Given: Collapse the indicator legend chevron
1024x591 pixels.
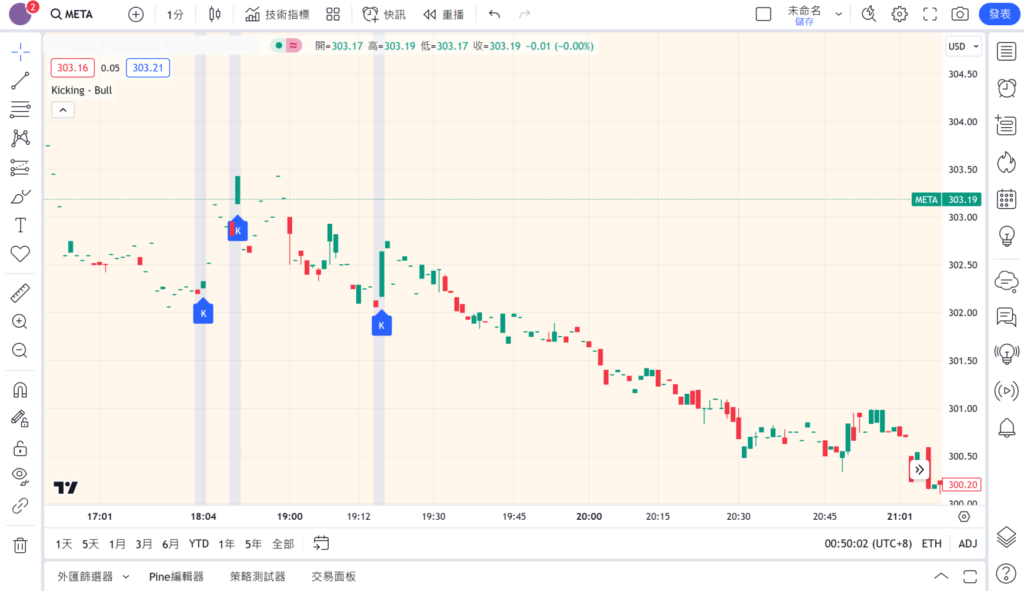Looking at the screenshot, I should pyautogui.click(x=62, y=110).
